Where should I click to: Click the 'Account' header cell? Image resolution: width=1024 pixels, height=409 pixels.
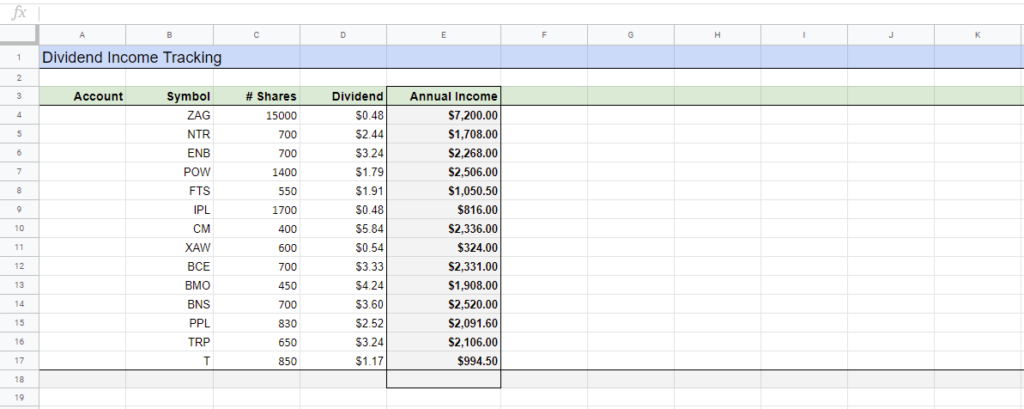coord(82,97)
